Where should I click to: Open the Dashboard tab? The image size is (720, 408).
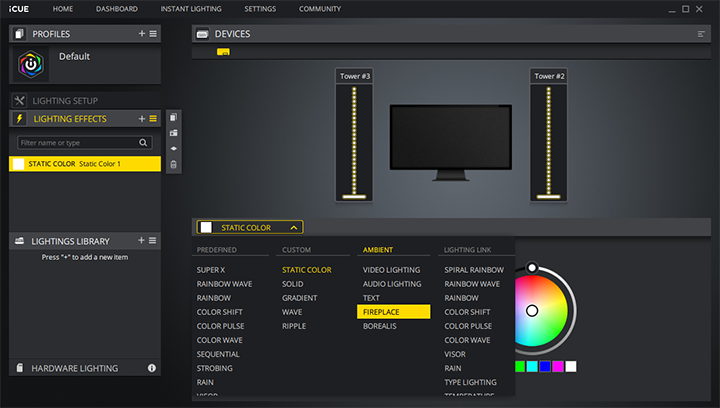117,9
